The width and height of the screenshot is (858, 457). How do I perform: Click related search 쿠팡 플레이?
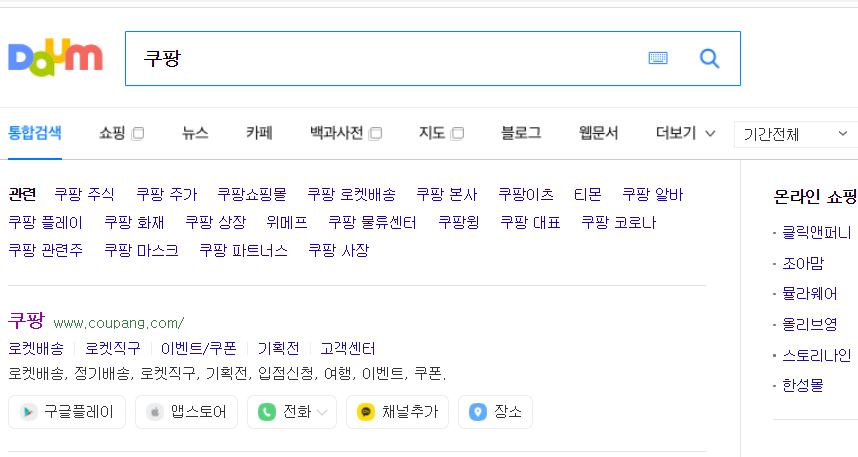tap(45, 222)
